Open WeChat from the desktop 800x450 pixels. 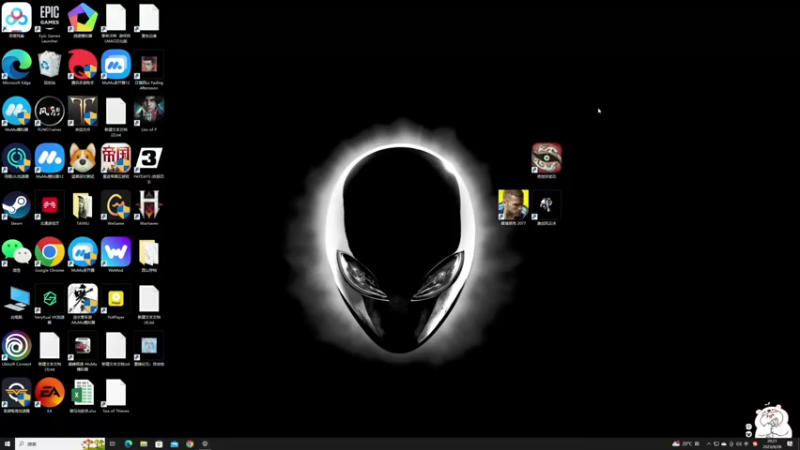pyautogui.click(x=16, y=255)
